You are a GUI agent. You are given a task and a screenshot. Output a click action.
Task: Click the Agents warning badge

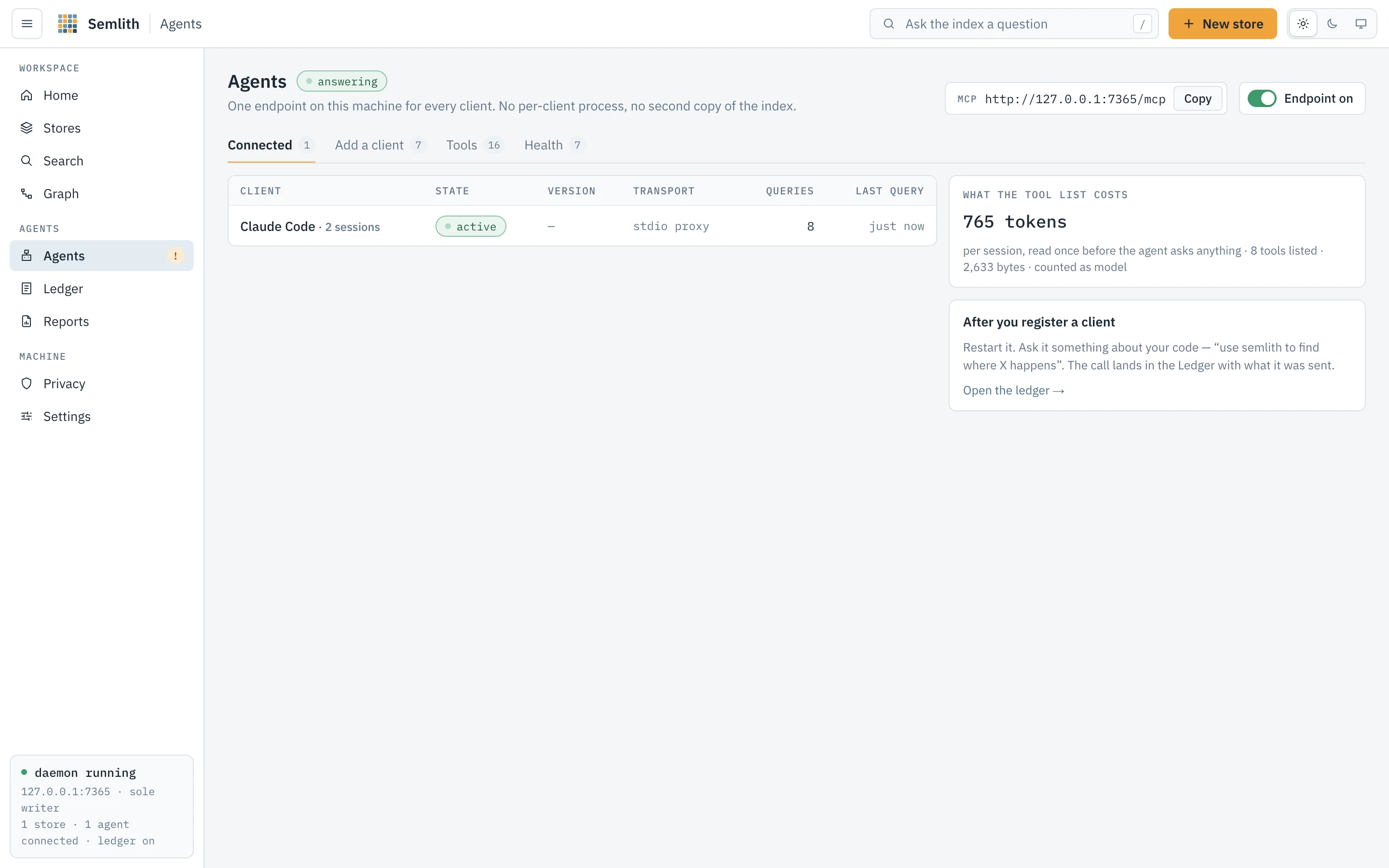175,256
